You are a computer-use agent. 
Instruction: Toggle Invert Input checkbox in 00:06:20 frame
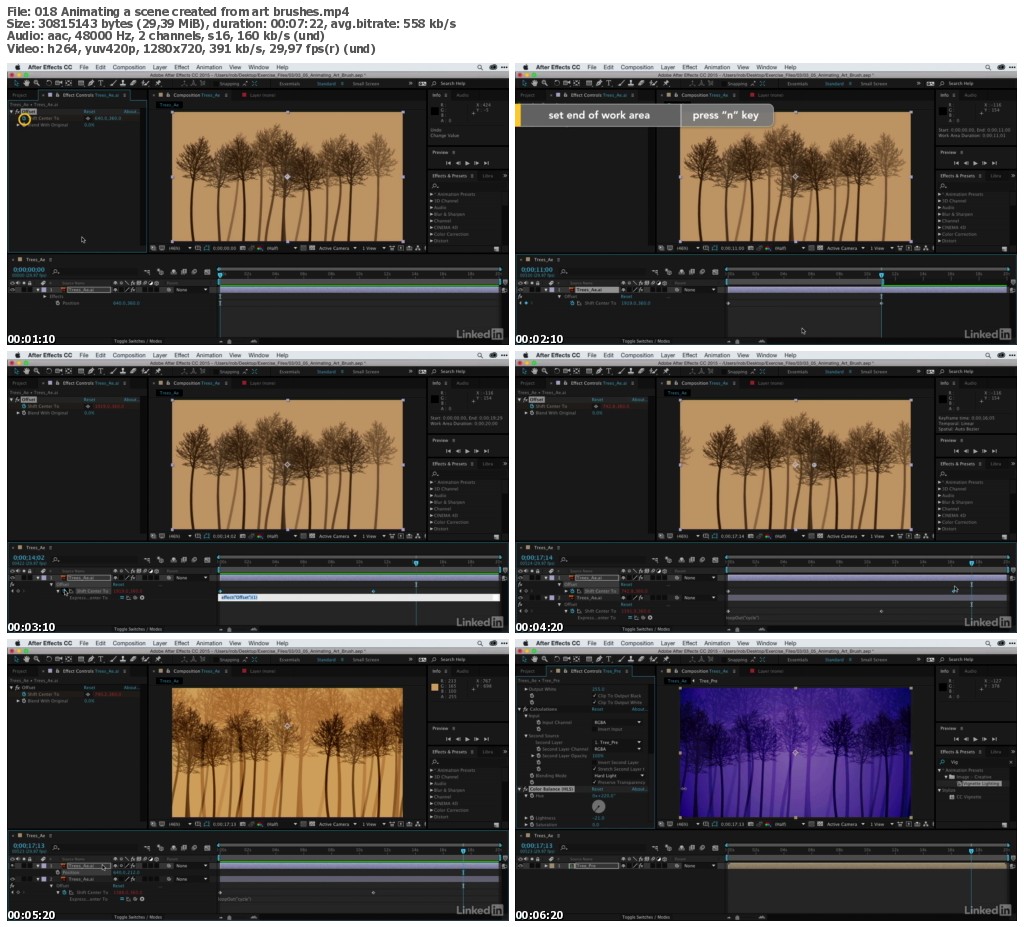[x=594, y=729]
